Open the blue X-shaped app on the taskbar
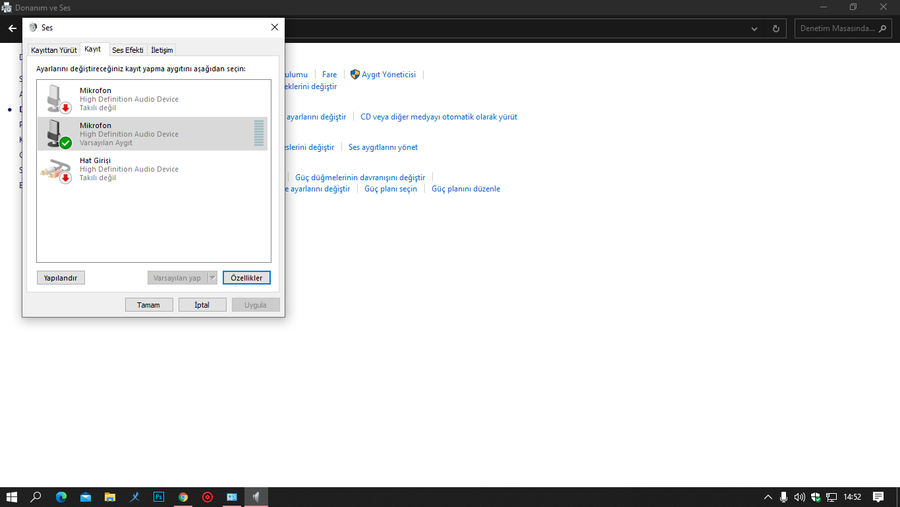This screenshot has height=507, width=900. pyautogui.click(x=134, y=497)
